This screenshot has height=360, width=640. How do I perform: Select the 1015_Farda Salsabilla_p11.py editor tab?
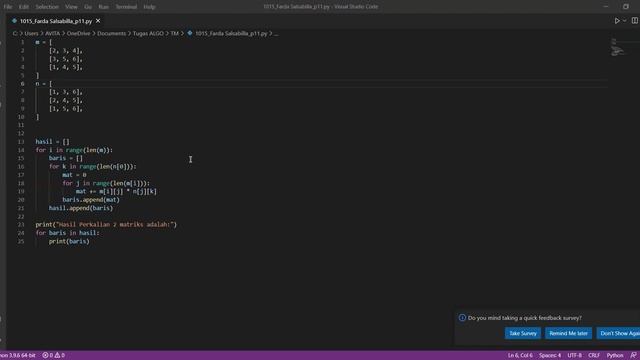56,21
